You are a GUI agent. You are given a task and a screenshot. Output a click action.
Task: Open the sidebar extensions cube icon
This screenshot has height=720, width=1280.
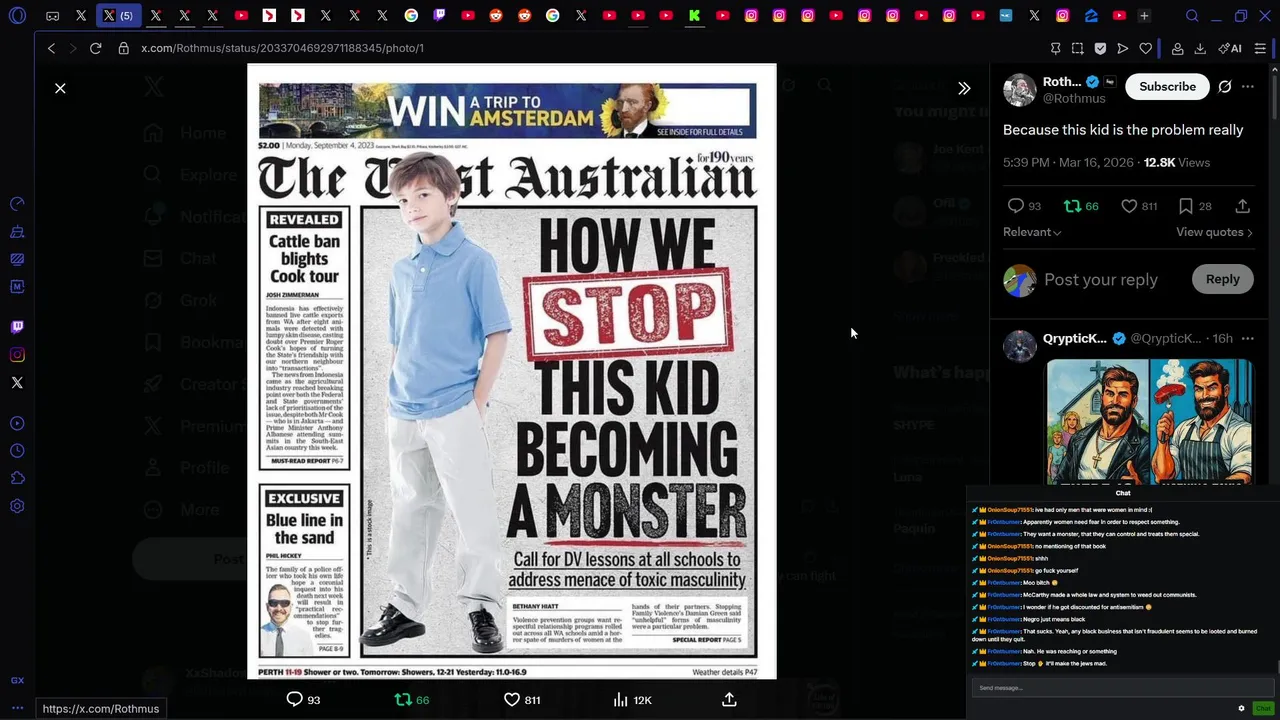(17, 478)
